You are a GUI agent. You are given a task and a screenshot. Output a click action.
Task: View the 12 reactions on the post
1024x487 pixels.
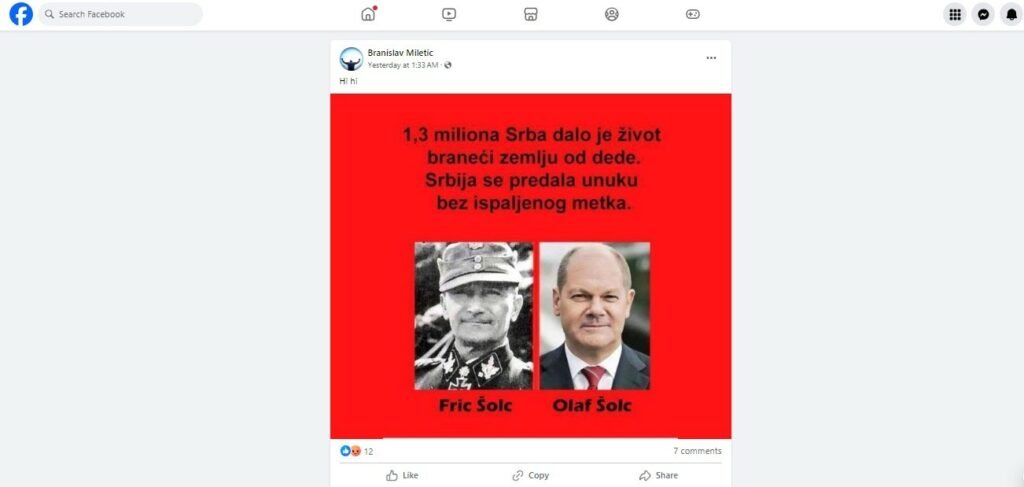(x=357, y=451)
